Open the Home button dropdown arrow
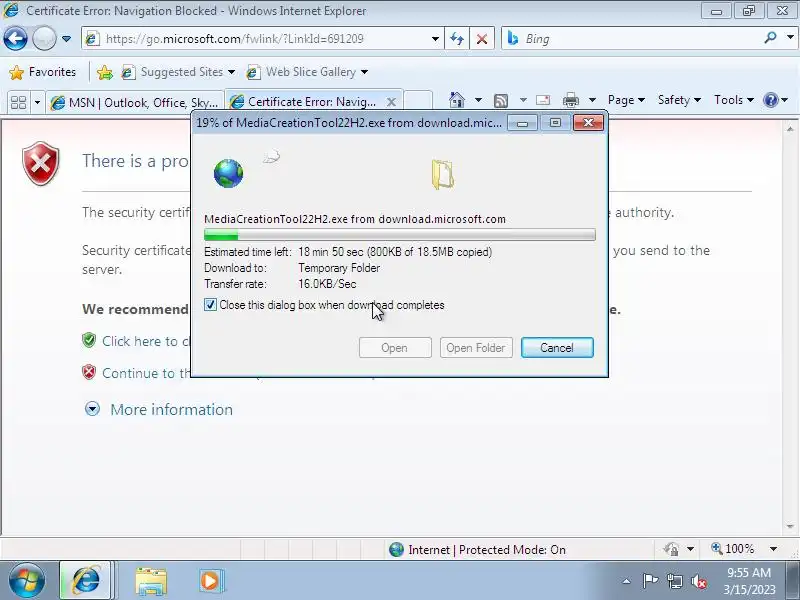This screenshot has height=600, width=800. [x=478, y=100]
